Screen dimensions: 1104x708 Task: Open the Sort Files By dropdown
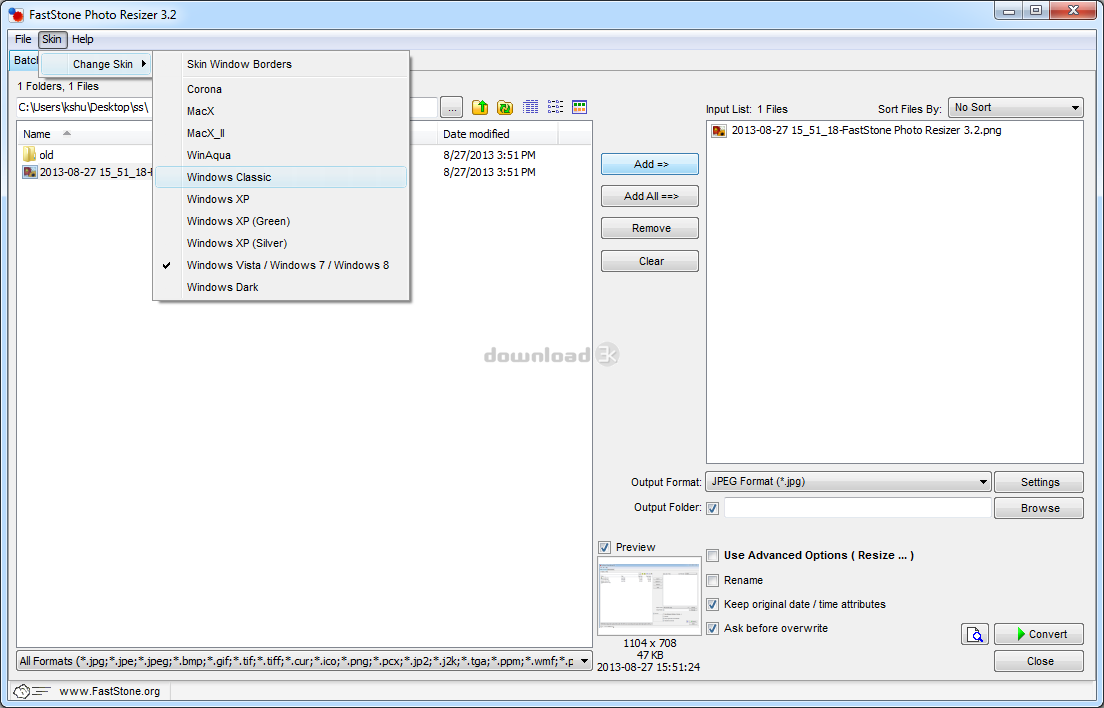tap(1015, 108)
